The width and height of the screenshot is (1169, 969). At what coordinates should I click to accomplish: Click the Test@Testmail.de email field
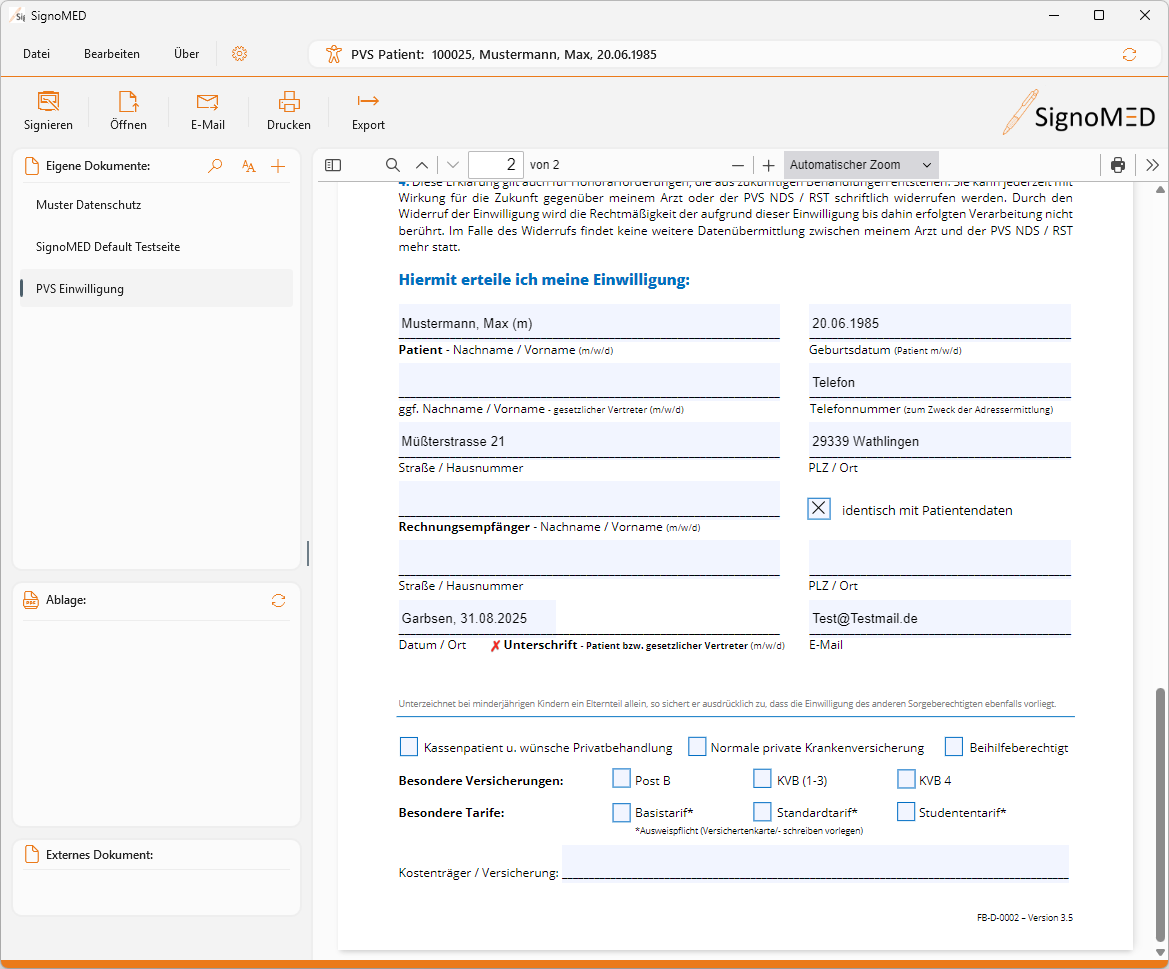(940, 617)
